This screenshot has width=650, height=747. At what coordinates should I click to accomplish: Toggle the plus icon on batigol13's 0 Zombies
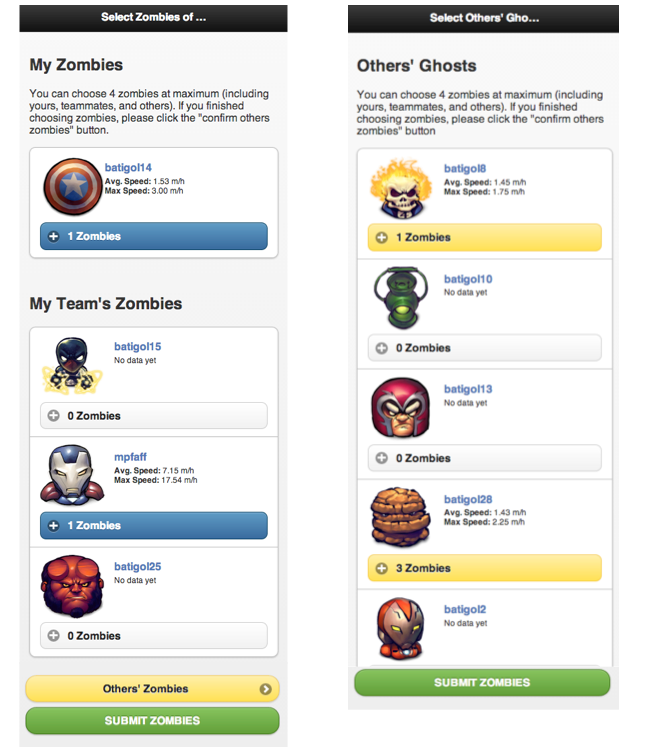(382, 458)
